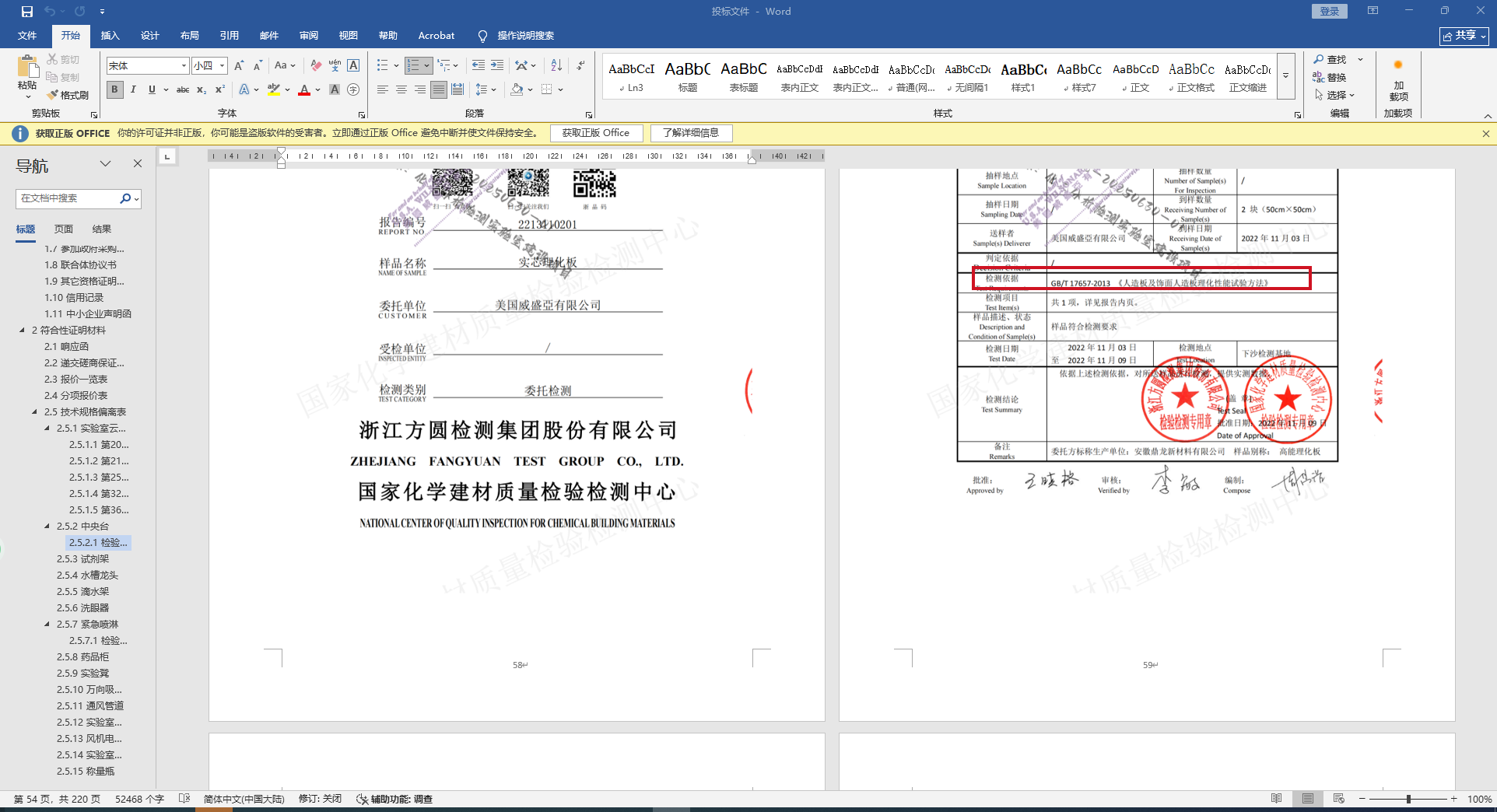
Task: Apply a multilevel list
Action: (x=443, y=66)
